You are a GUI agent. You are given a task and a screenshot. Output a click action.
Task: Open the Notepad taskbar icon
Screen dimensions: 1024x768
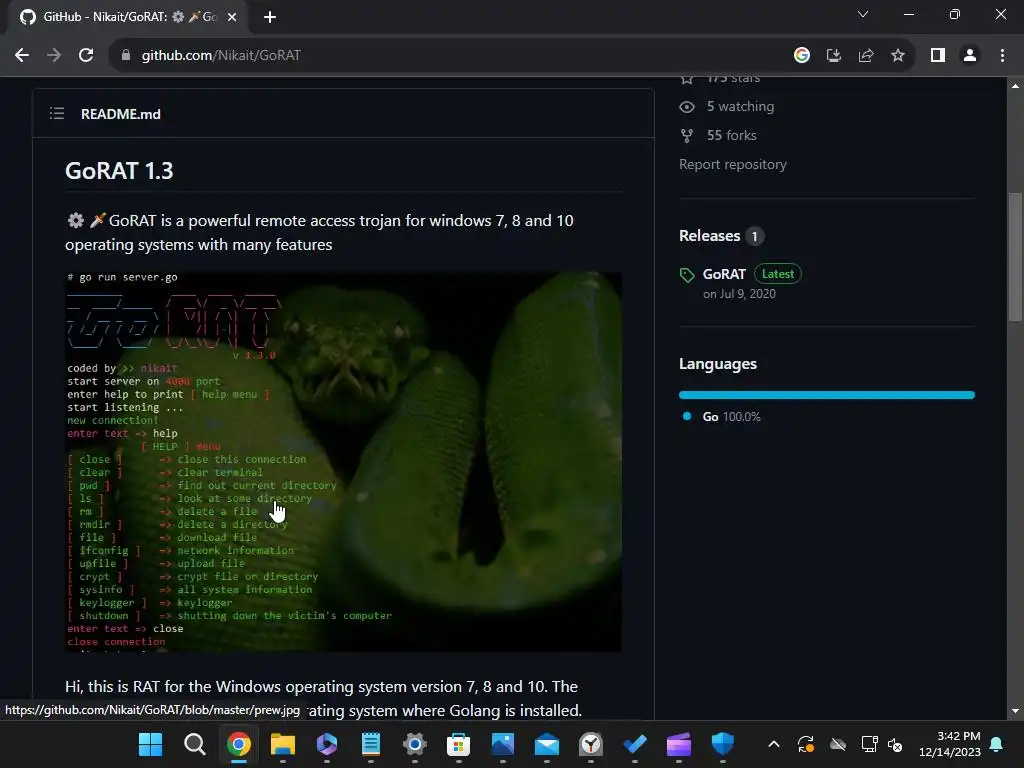(371, 744)
